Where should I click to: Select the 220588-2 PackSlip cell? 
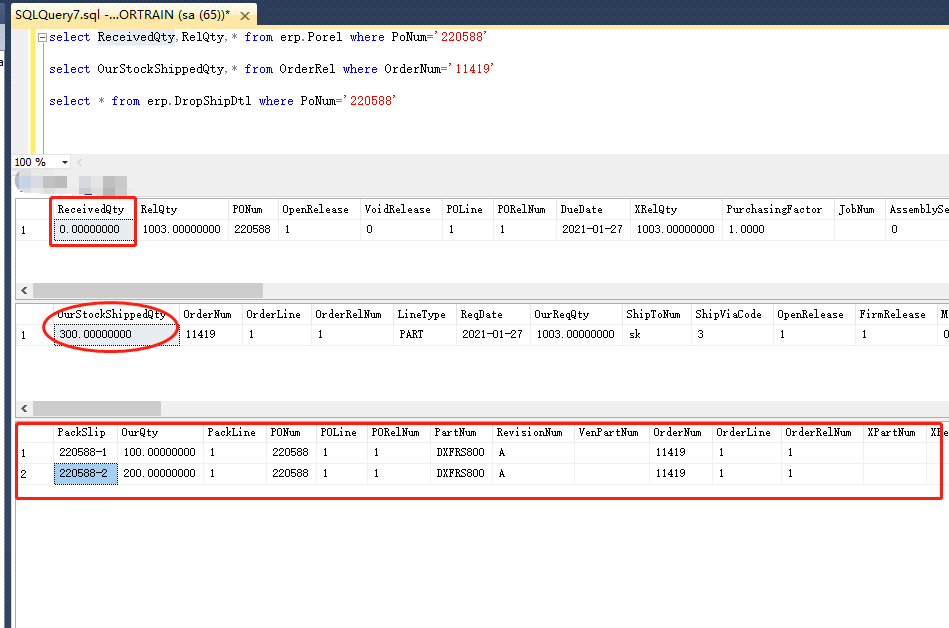pos(84,473)
